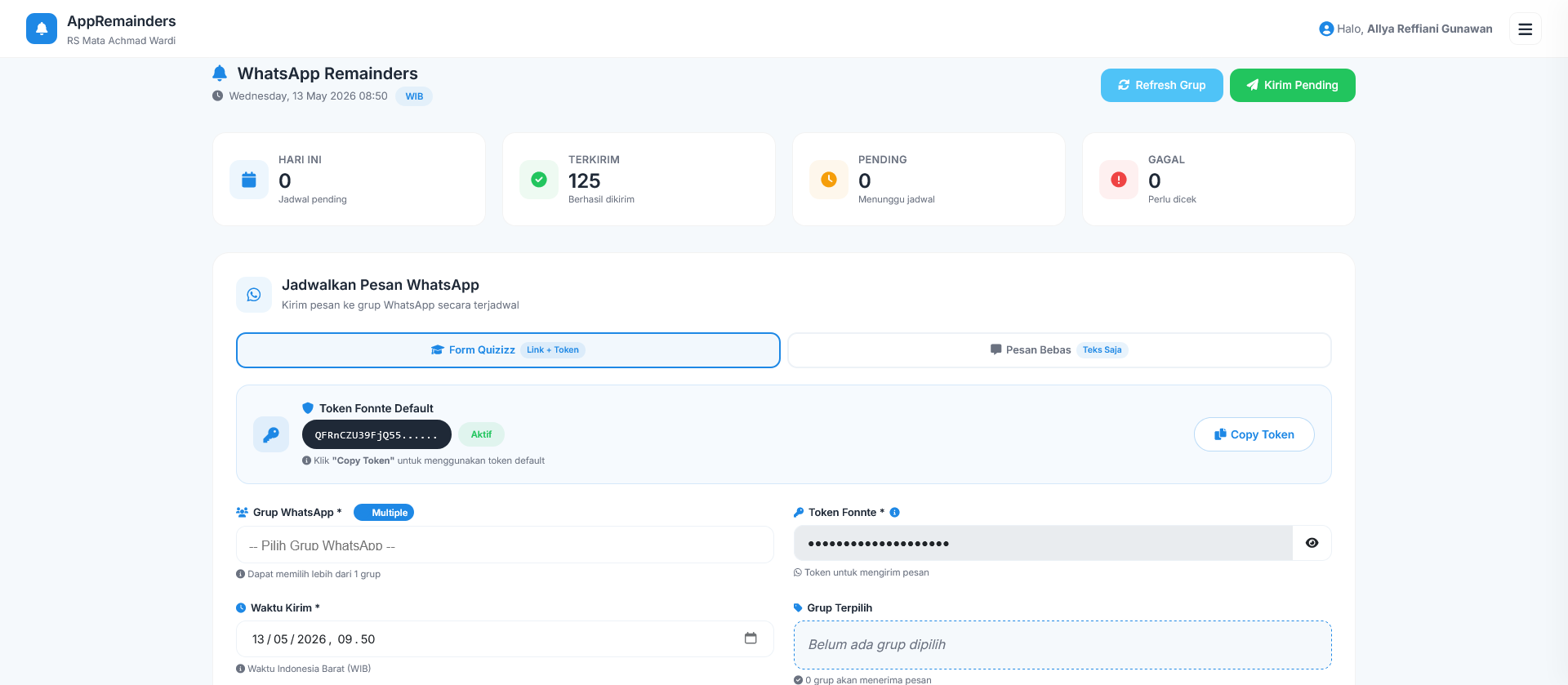
Task: Switch to the Pesan Bebas tab
Action: point(1059,350)
